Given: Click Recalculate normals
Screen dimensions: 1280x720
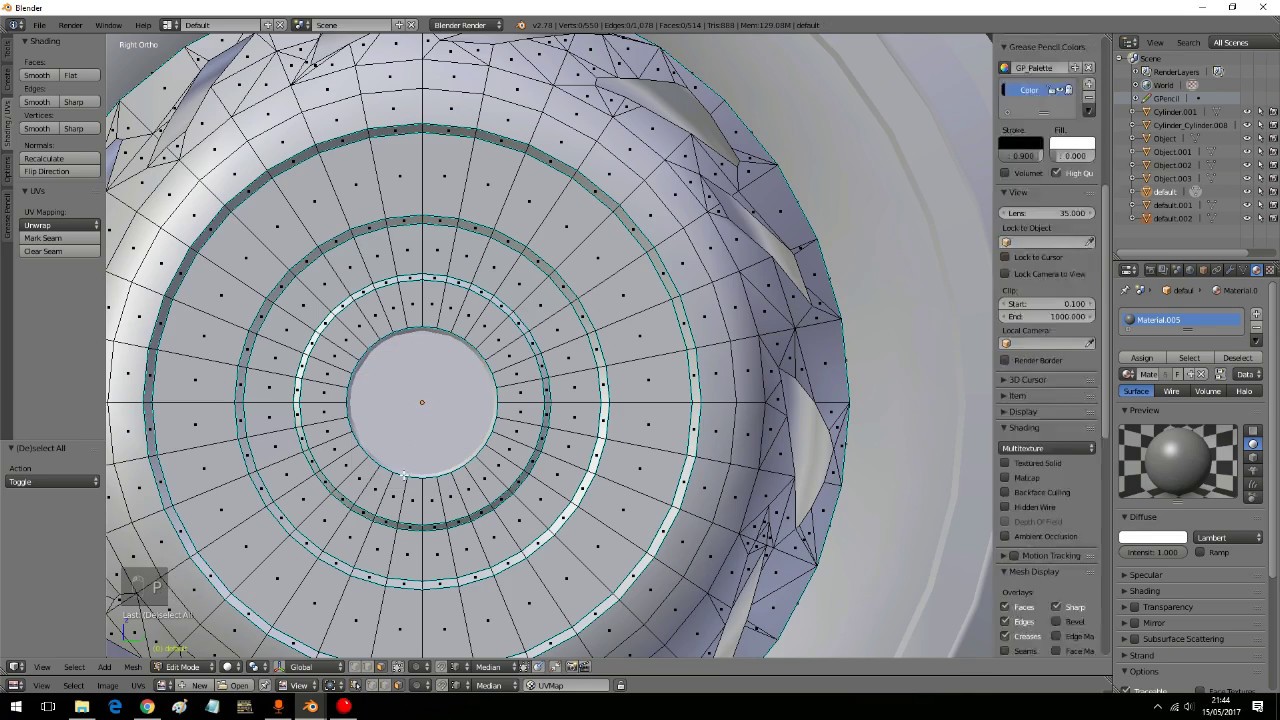Looking at the screenshot, I should tap(62, 159).
